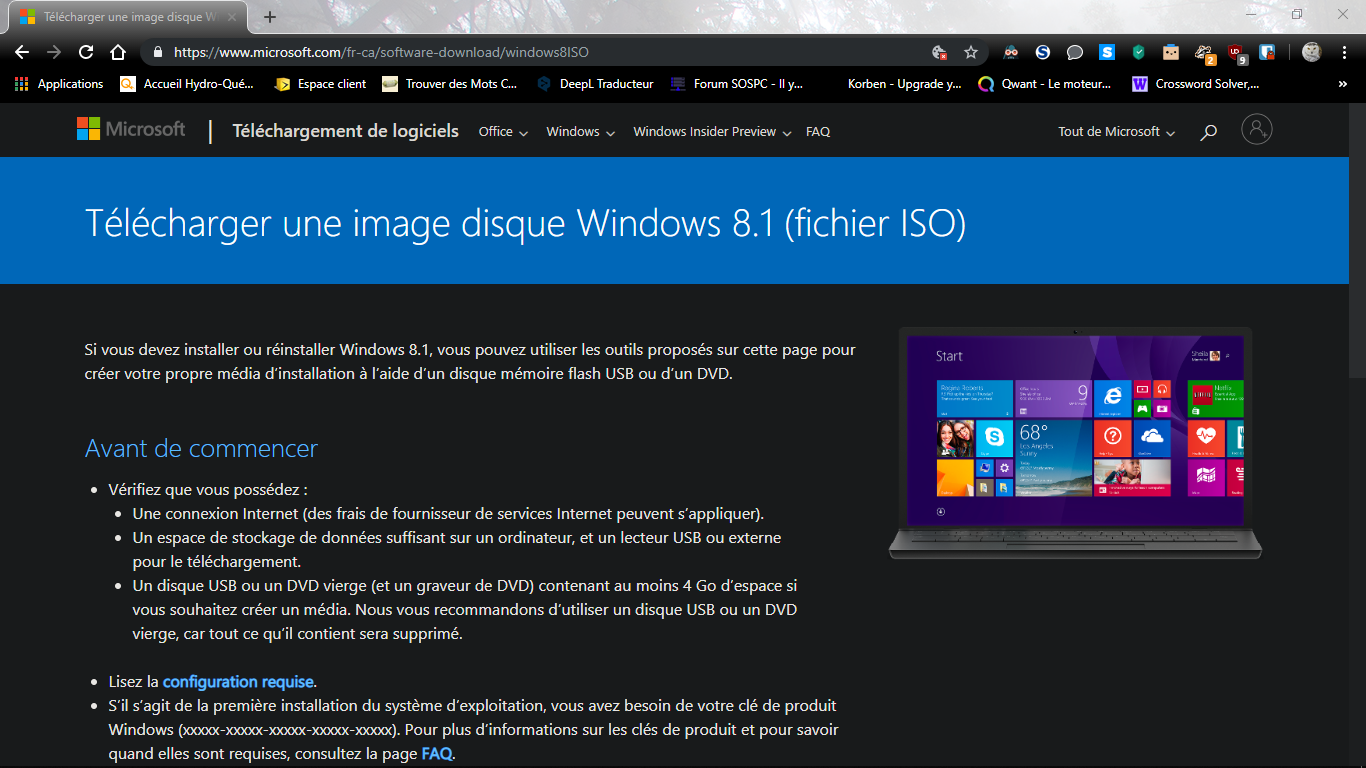
Task: Open the Espace client bookmark
Action: 320,84
